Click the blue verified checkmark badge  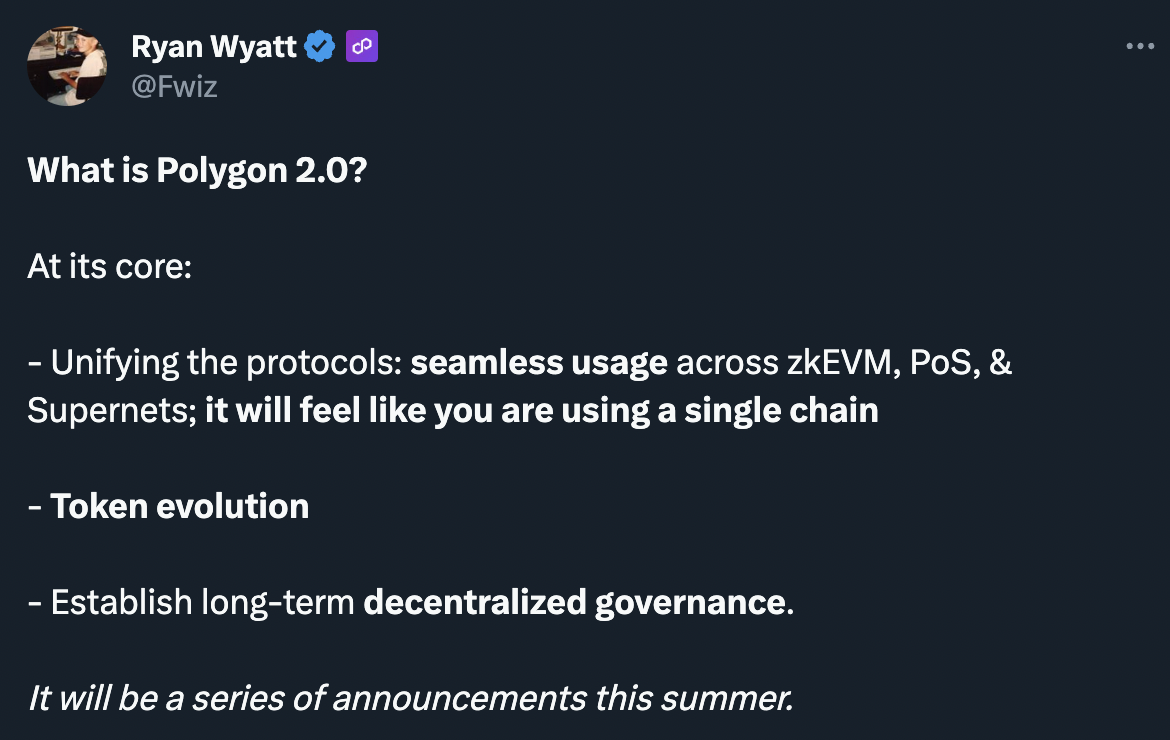[319, 45]
